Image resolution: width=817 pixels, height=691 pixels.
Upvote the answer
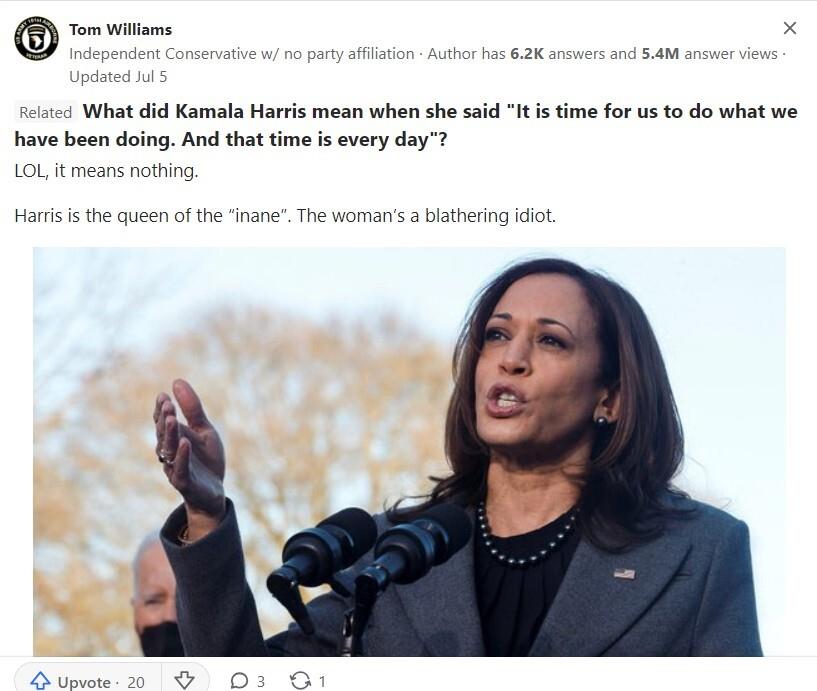point(87,681)
